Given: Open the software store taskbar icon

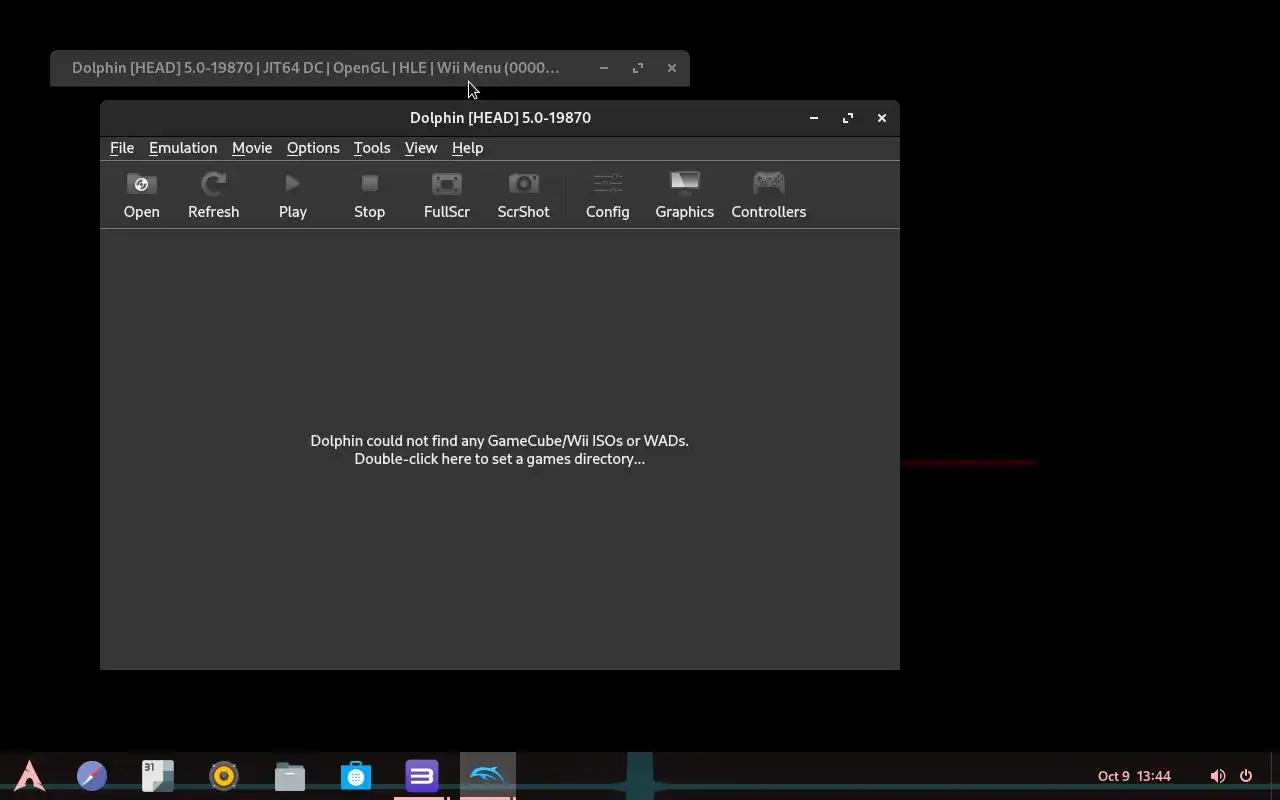Looking at the screenshot, I should coord(356,776).
